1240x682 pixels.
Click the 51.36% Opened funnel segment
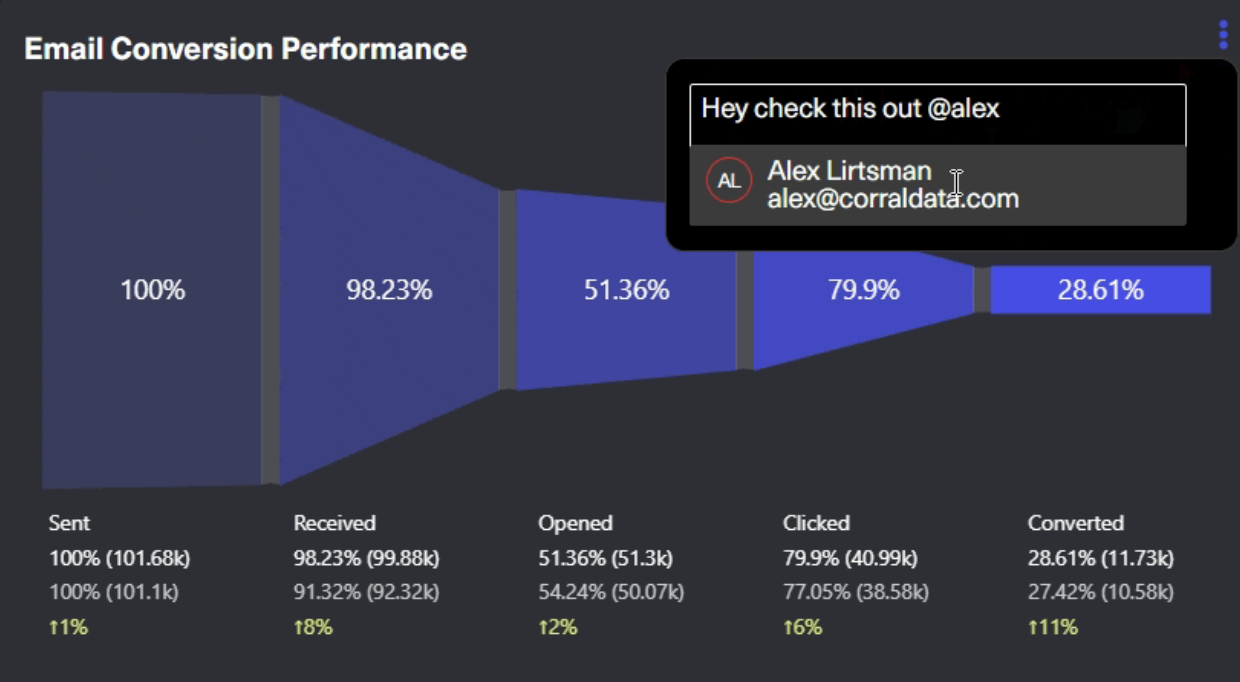coord(626,290)
